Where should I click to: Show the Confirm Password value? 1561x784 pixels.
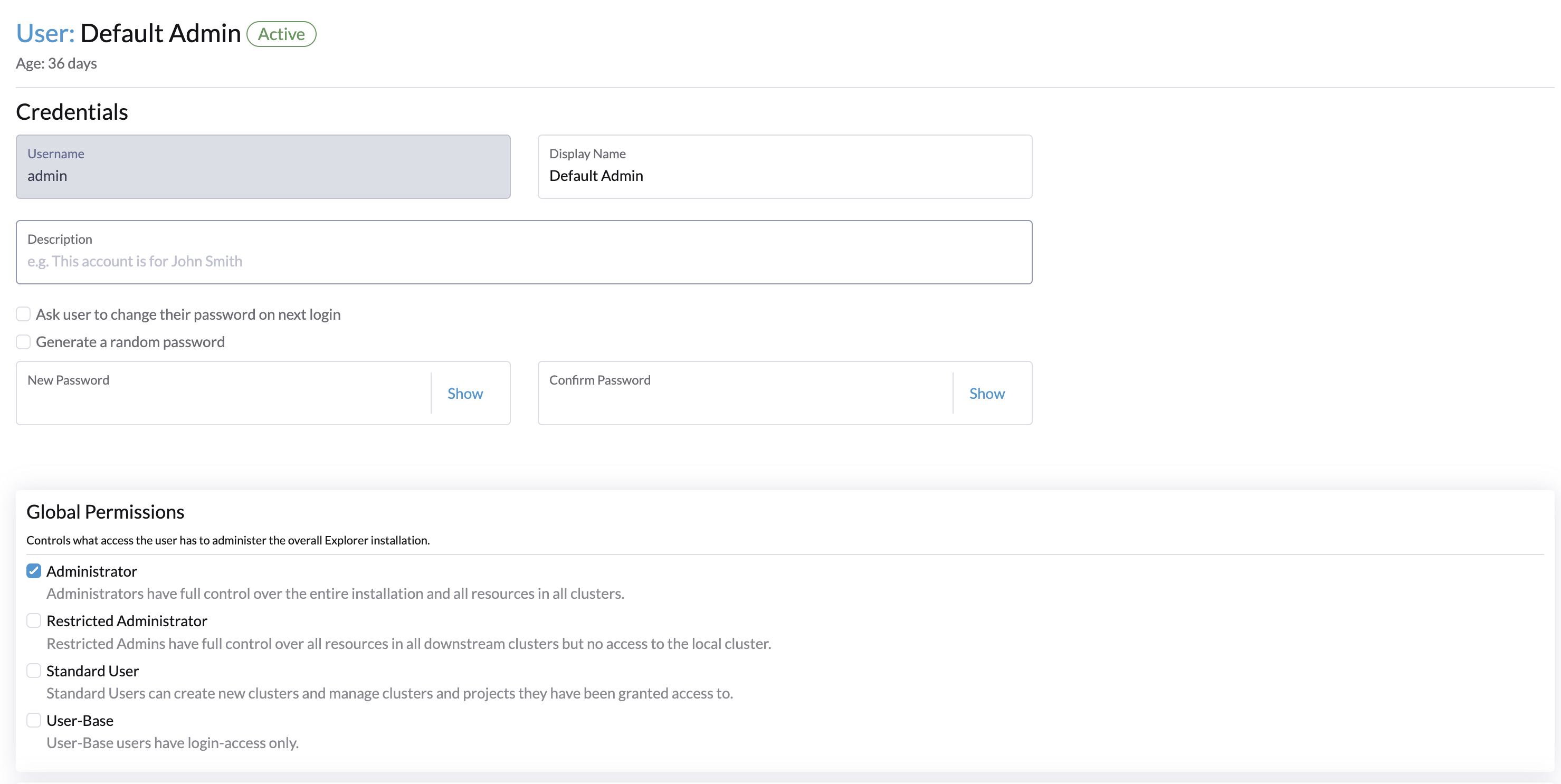986,394
